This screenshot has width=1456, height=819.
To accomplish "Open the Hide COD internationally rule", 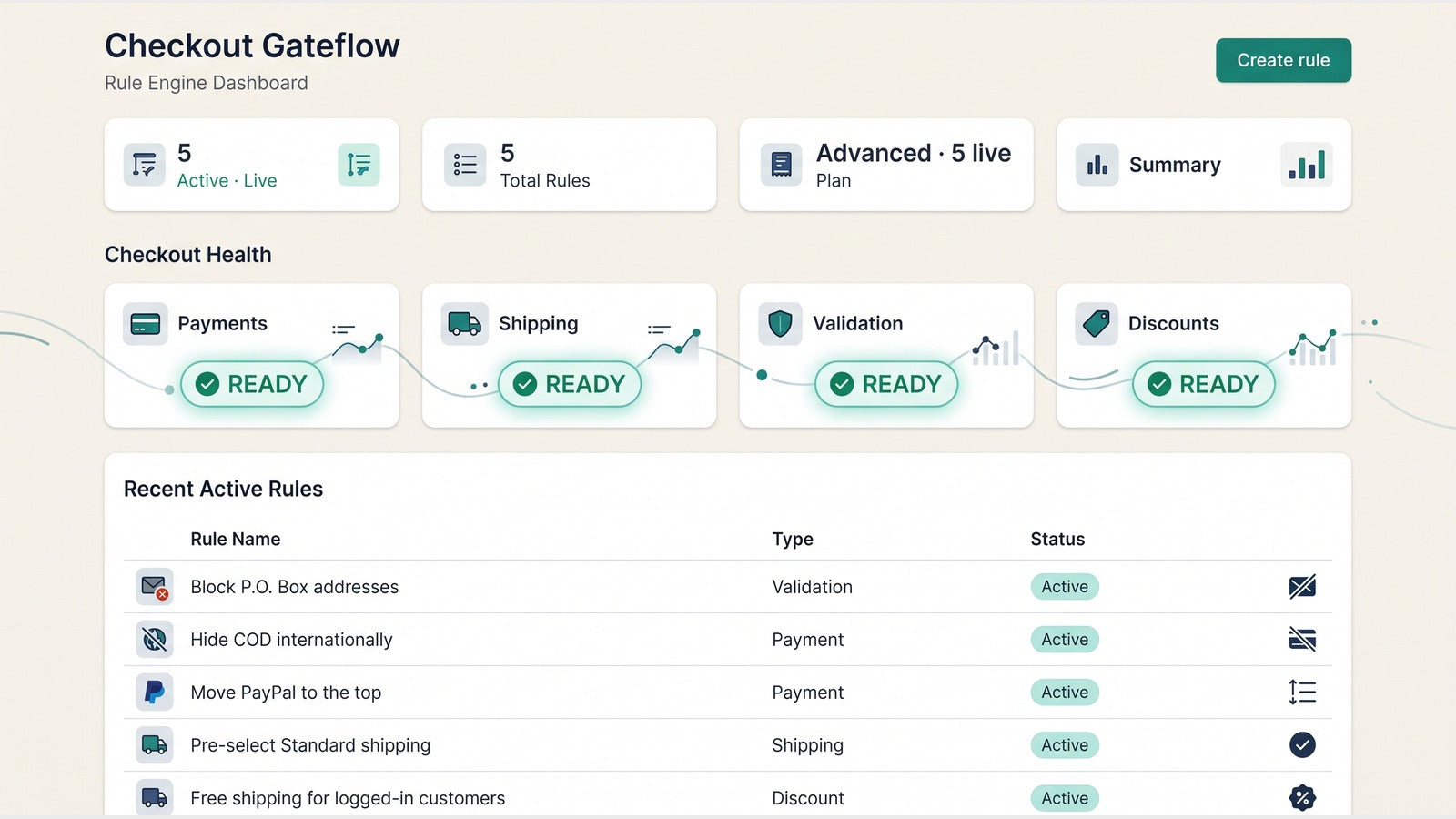I will (x=291, y=640).
